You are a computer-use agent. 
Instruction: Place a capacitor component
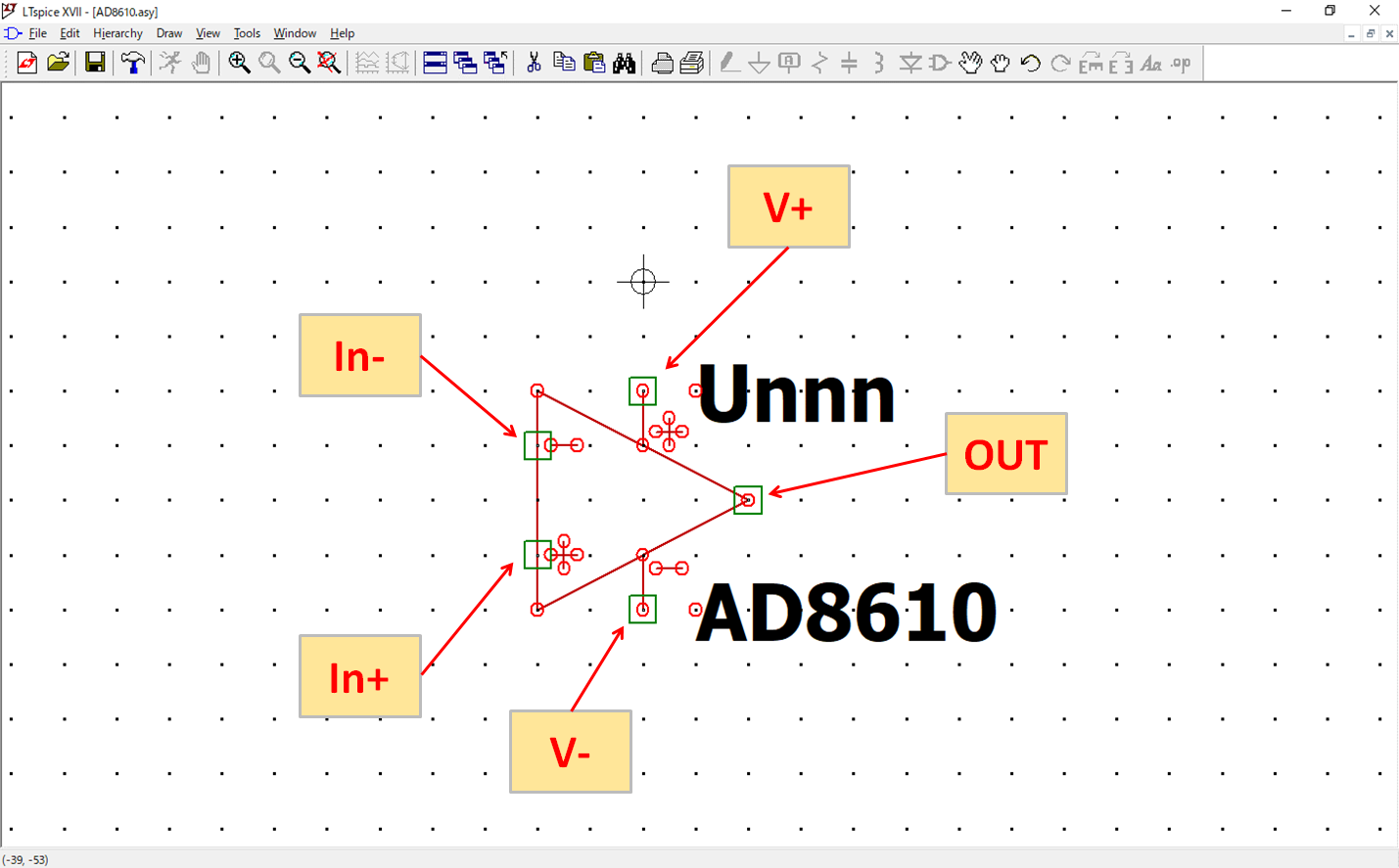848,64
